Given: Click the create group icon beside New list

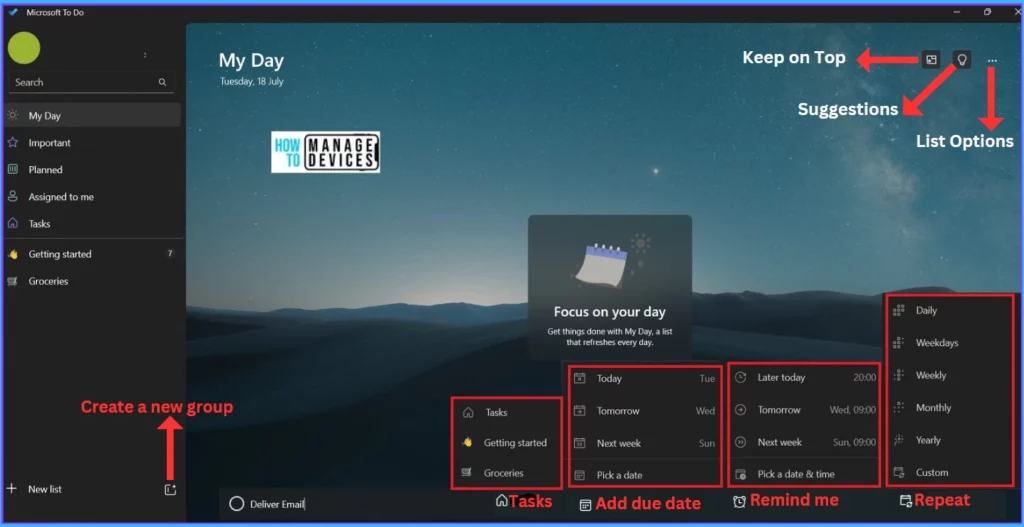Looking at the screenshot, I should (x=170, y=490).
